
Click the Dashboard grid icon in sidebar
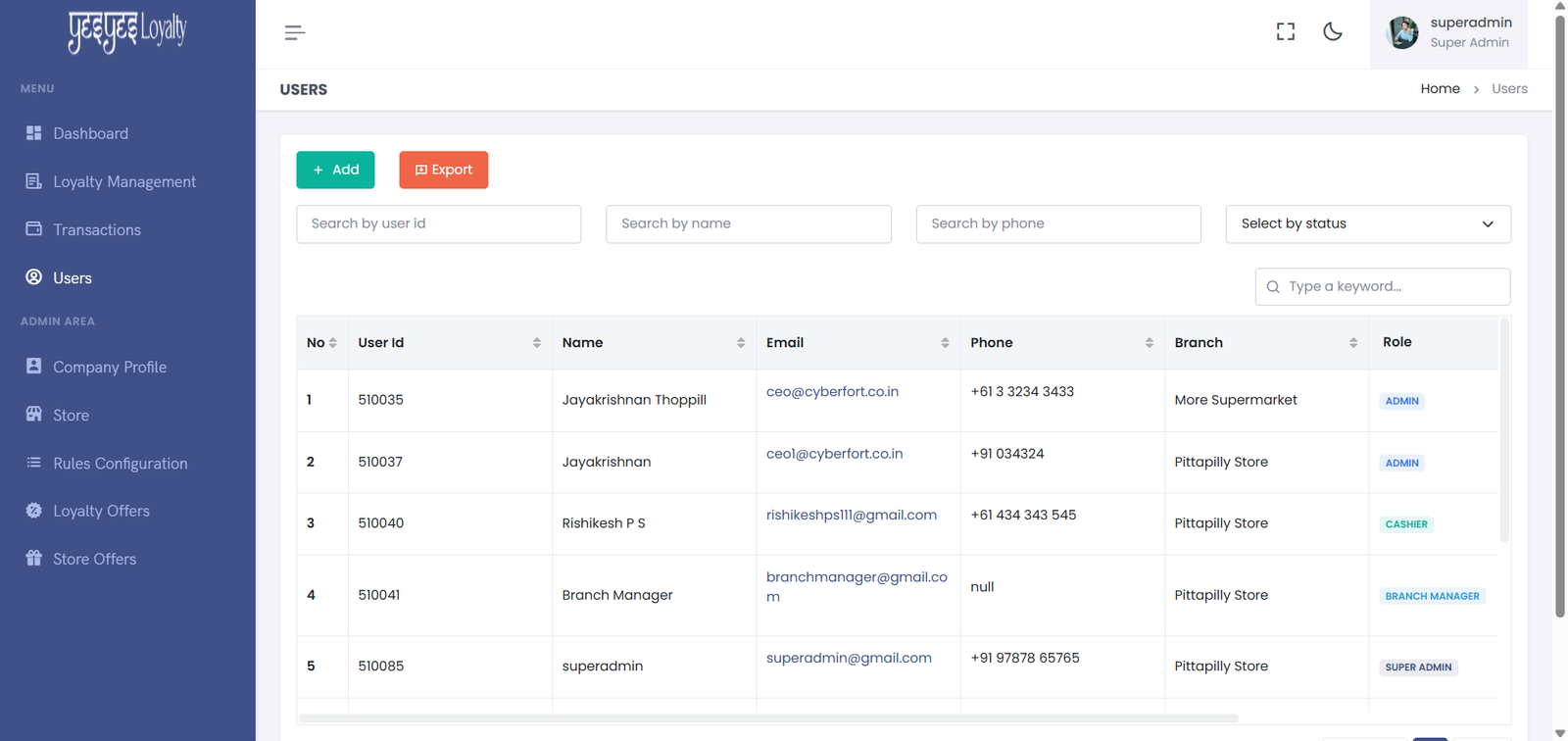[x=34, y=133]
